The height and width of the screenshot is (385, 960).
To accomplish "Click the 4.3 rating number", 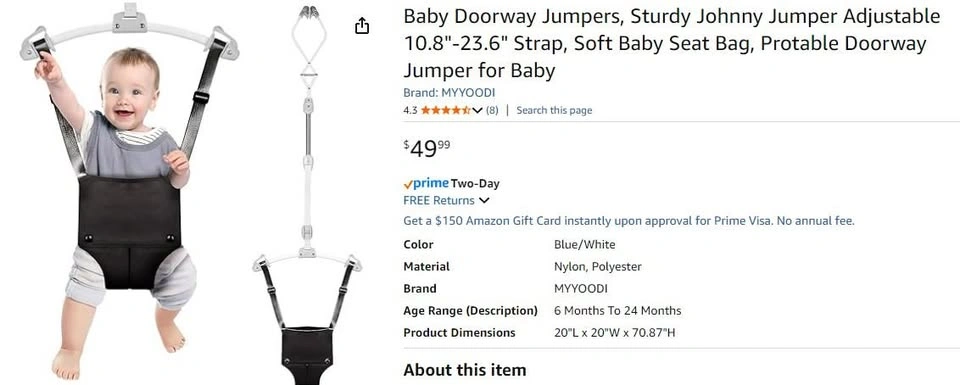I will tap(410, 110).
